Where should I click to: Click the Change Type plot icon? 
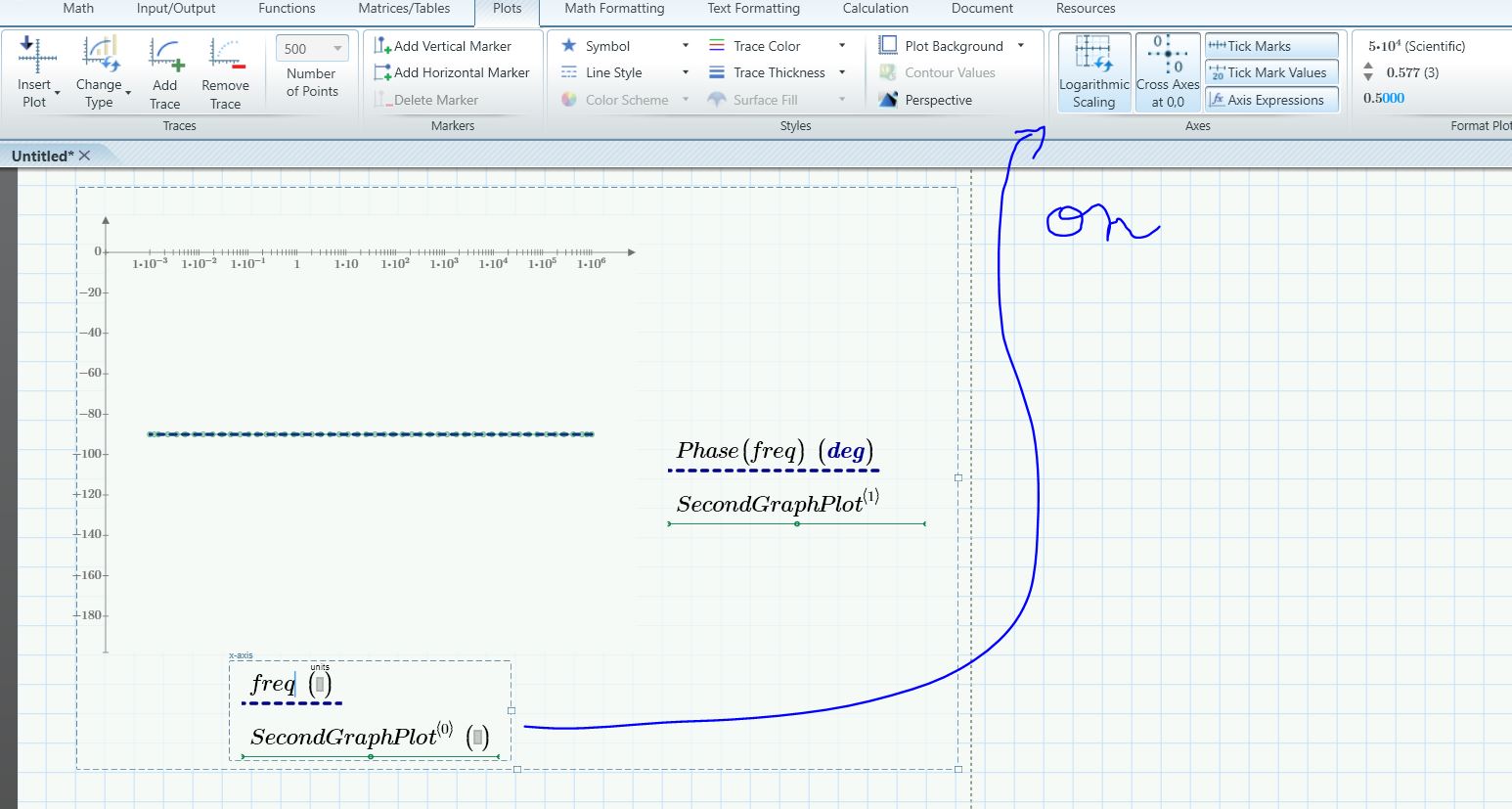point(100,57)
